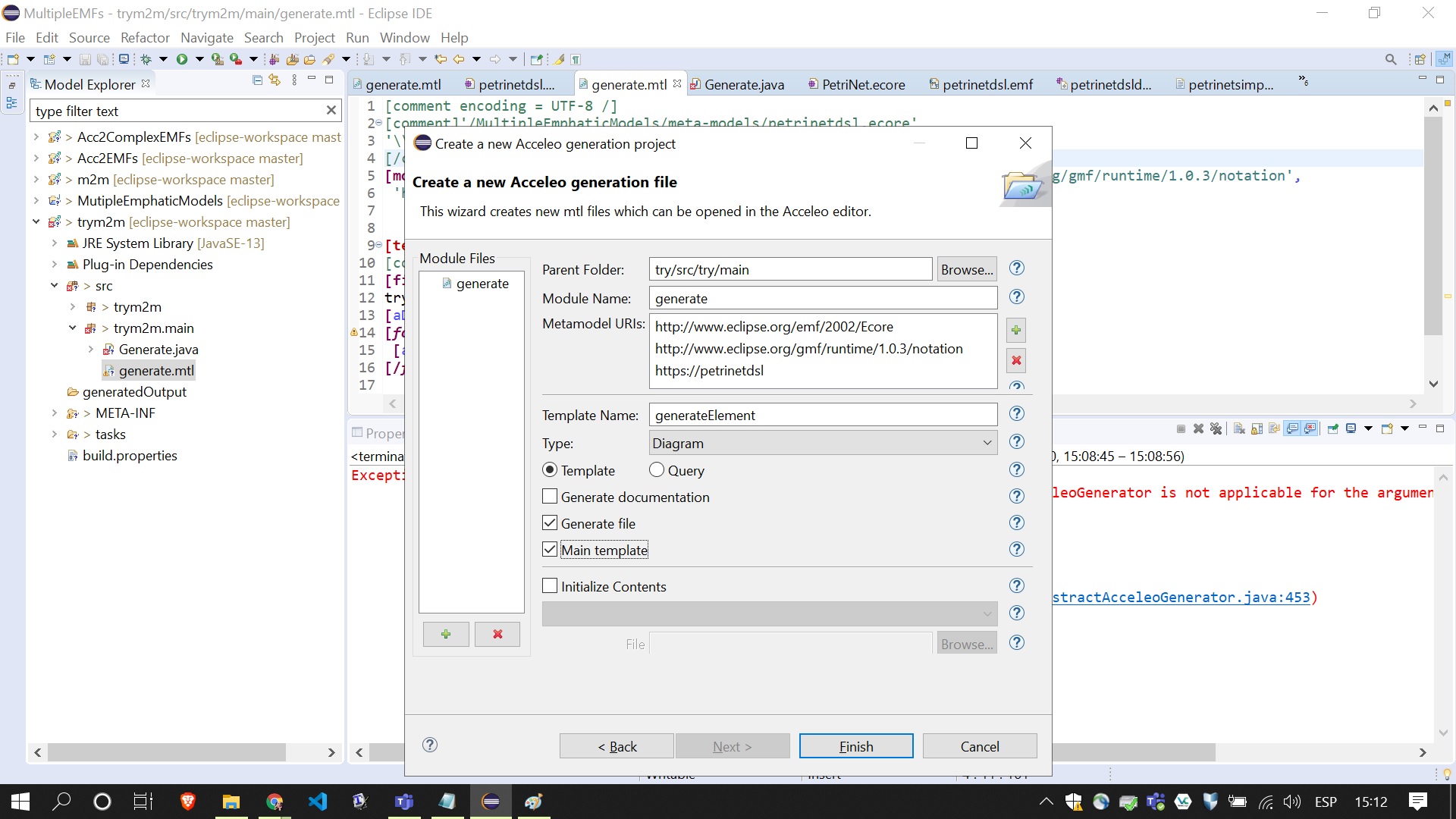This screenshot has width=1456, height=819.
Task: Click Display Selected Console monitor icon
Action: pyautogui.click(x=1351, y=429)
